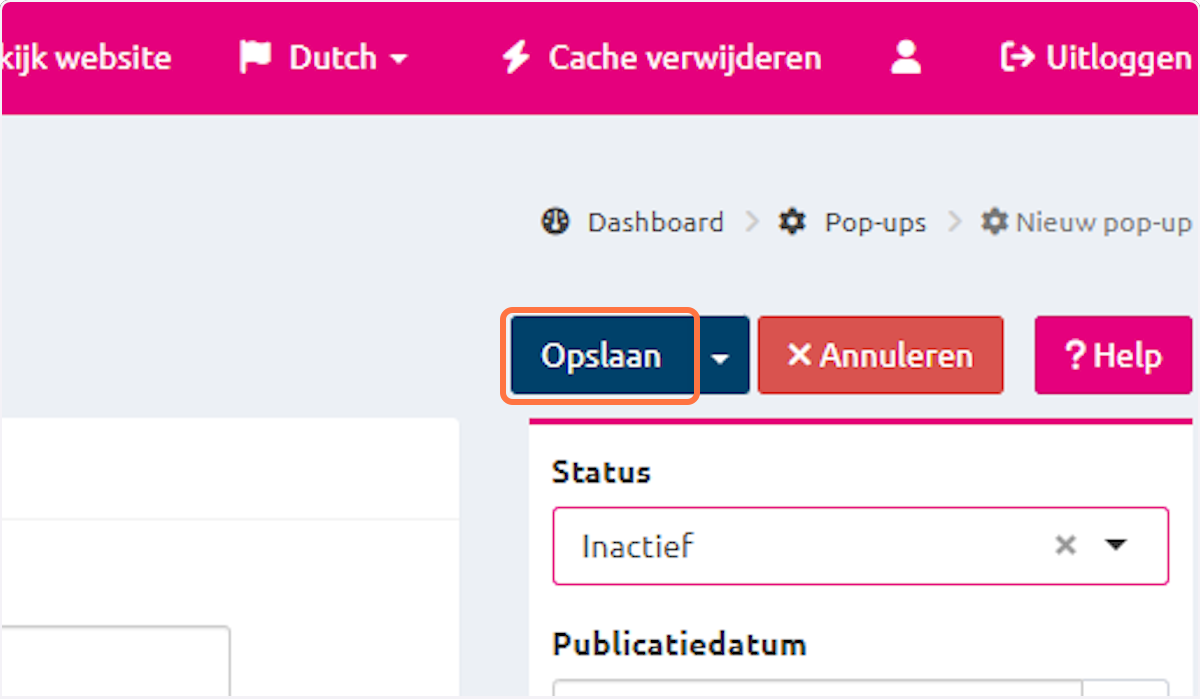Screen dimensions: 1200x699
Task: Expand the Status dropdown arrow
Action: point(1116,546)
